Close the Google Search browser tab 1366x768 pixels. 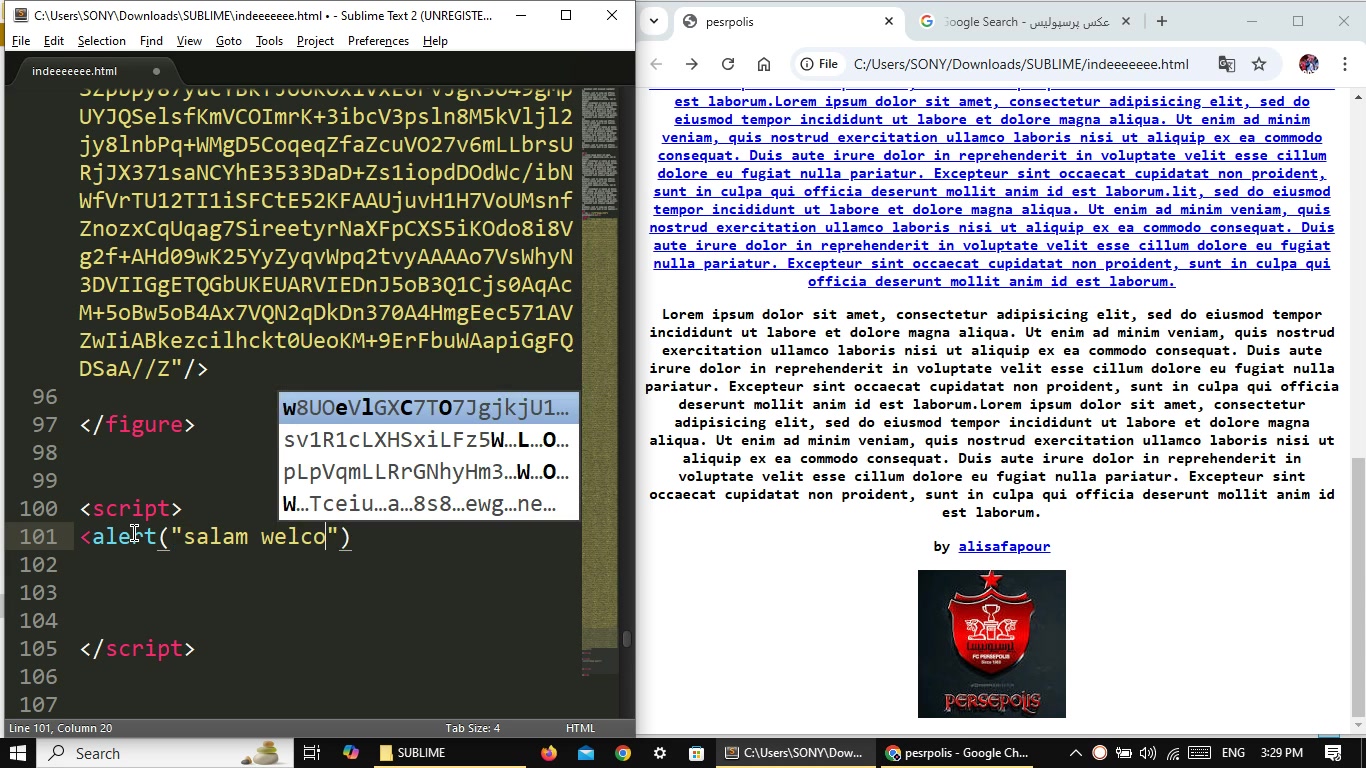[x=1126, y=22]
